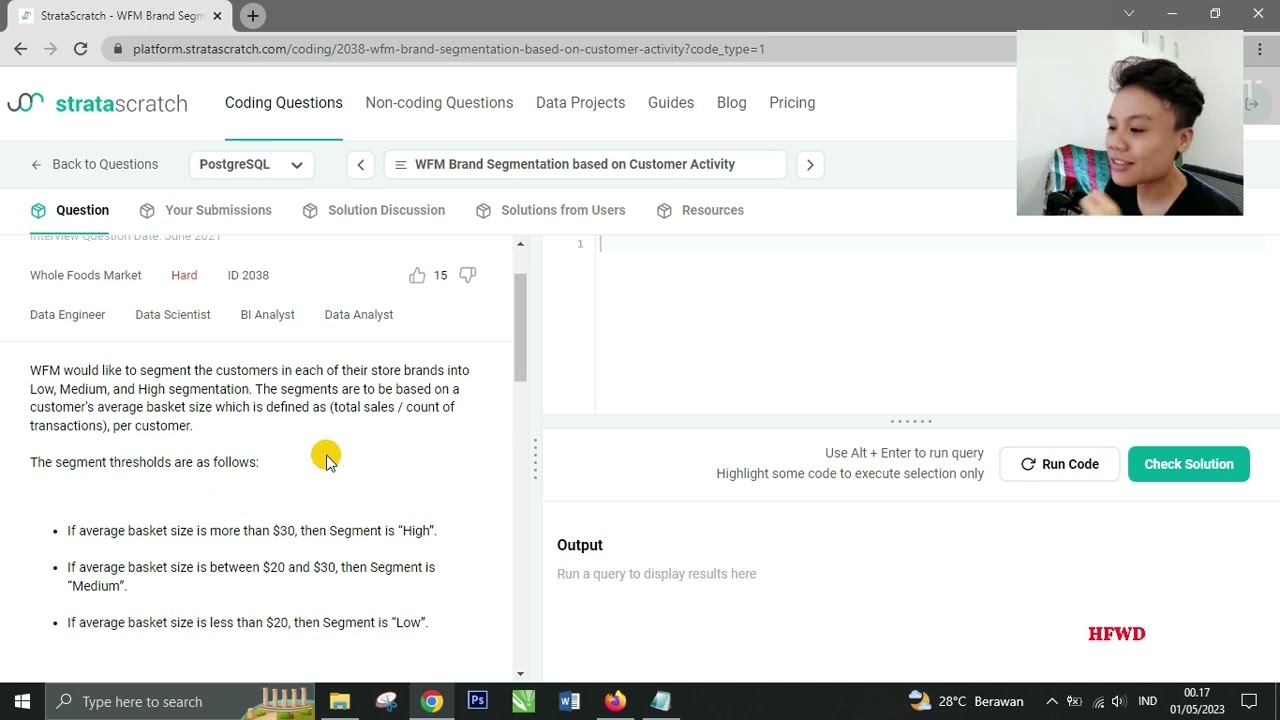1280x720 pixels.
Task: Click the volume icon in system tray
Action: click(1118, 701)
